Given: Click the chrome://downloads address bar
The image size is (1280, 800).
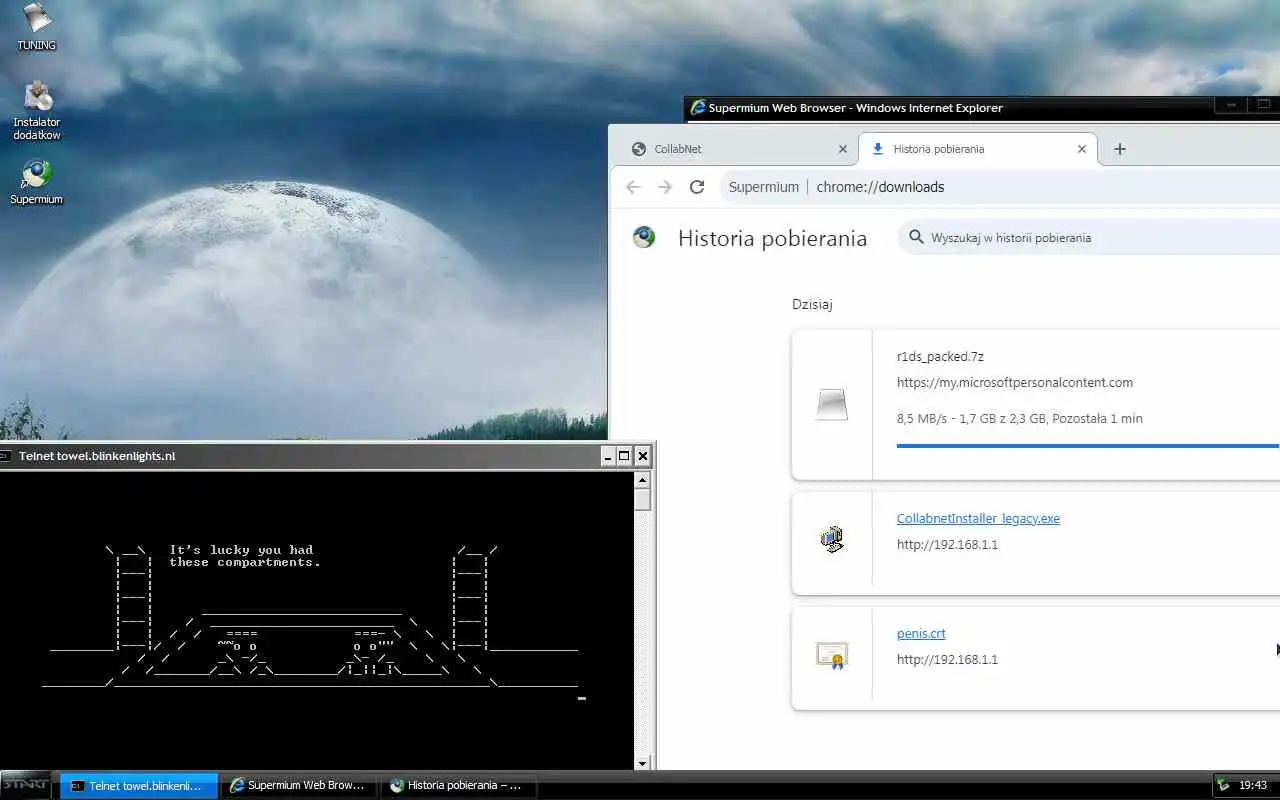Looking at the screenshot, I should (x=1000, y=187).
